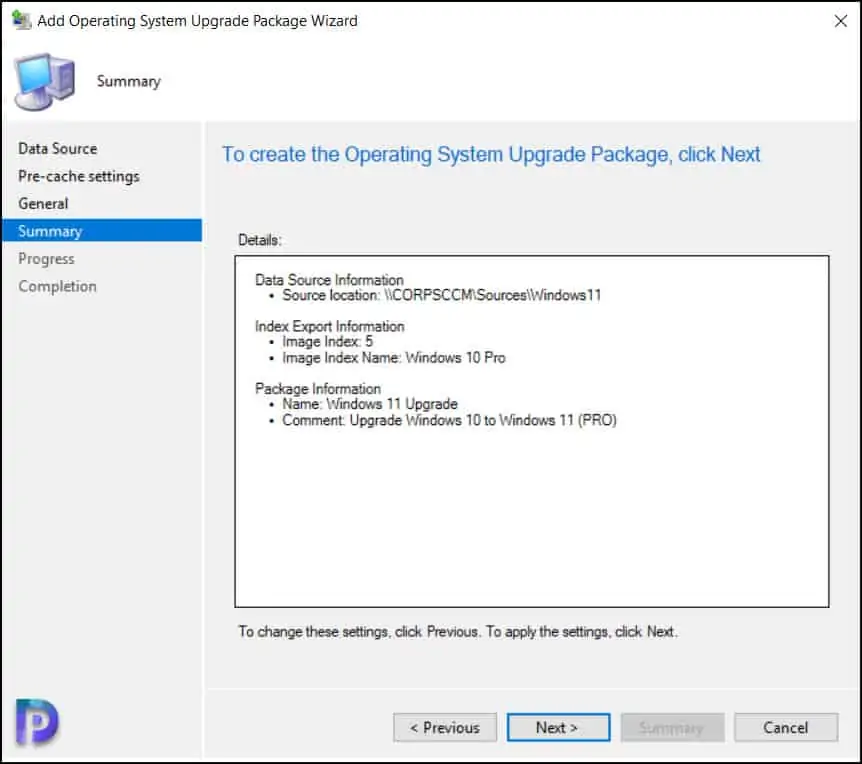Click 'Name: Windows 11 Upgrade' line
Viewport: 862px width, 764px height.
369,404
